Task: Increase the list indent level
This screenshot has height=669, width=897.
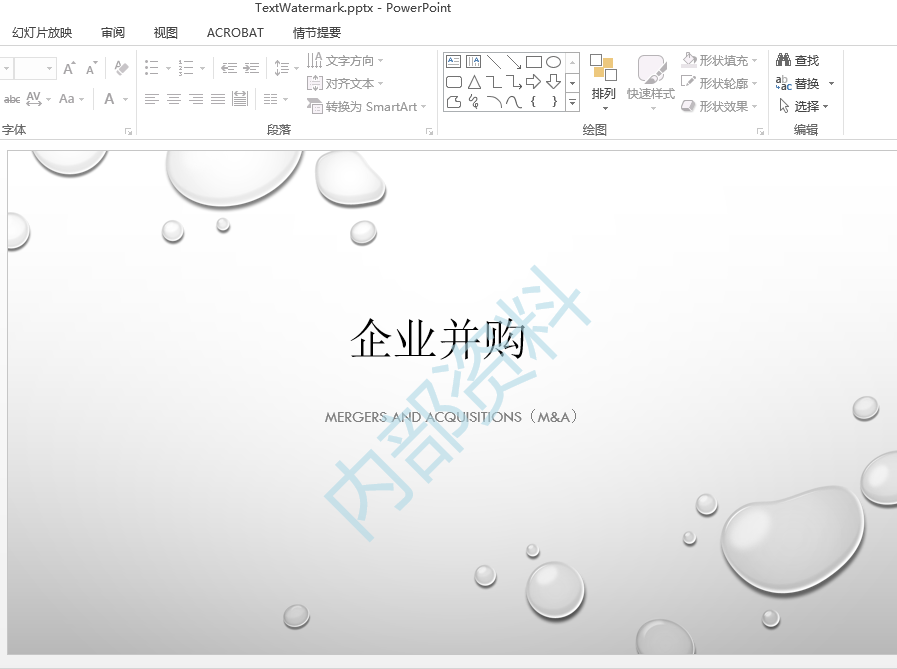Action: [251, 68]
